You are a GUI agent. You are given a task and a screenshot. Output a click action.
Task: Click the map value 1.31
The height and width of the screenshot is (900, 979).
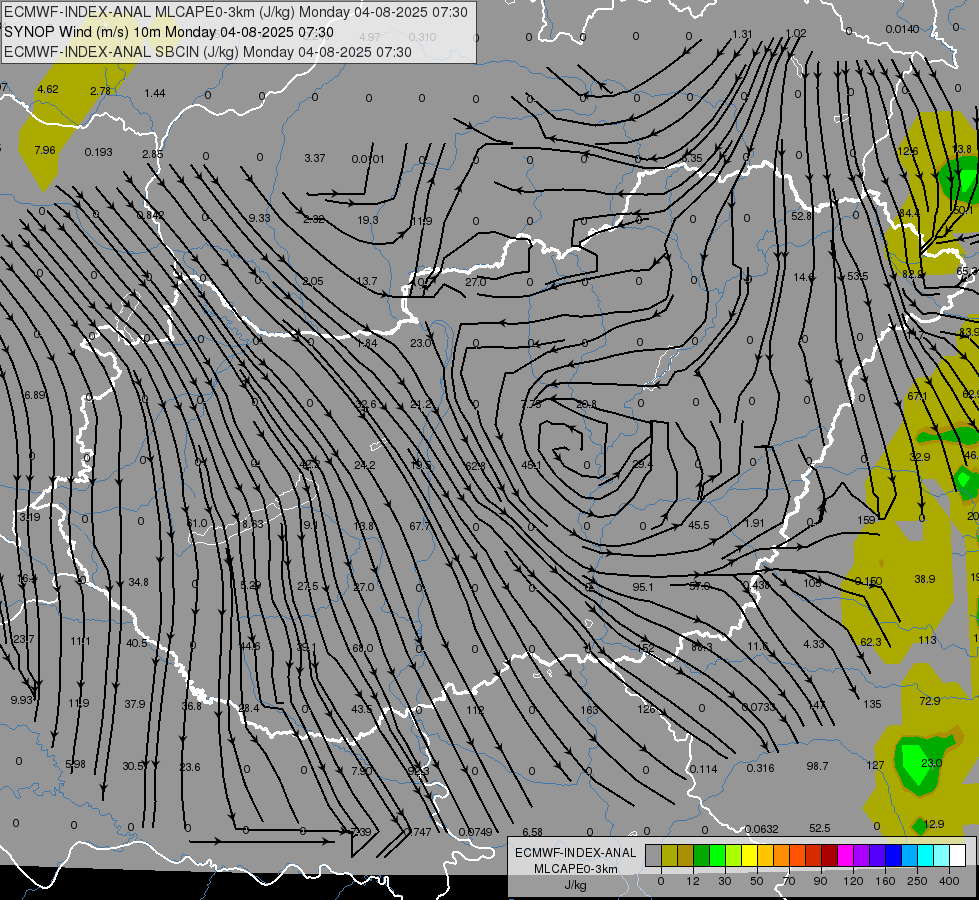pos(742,34)
